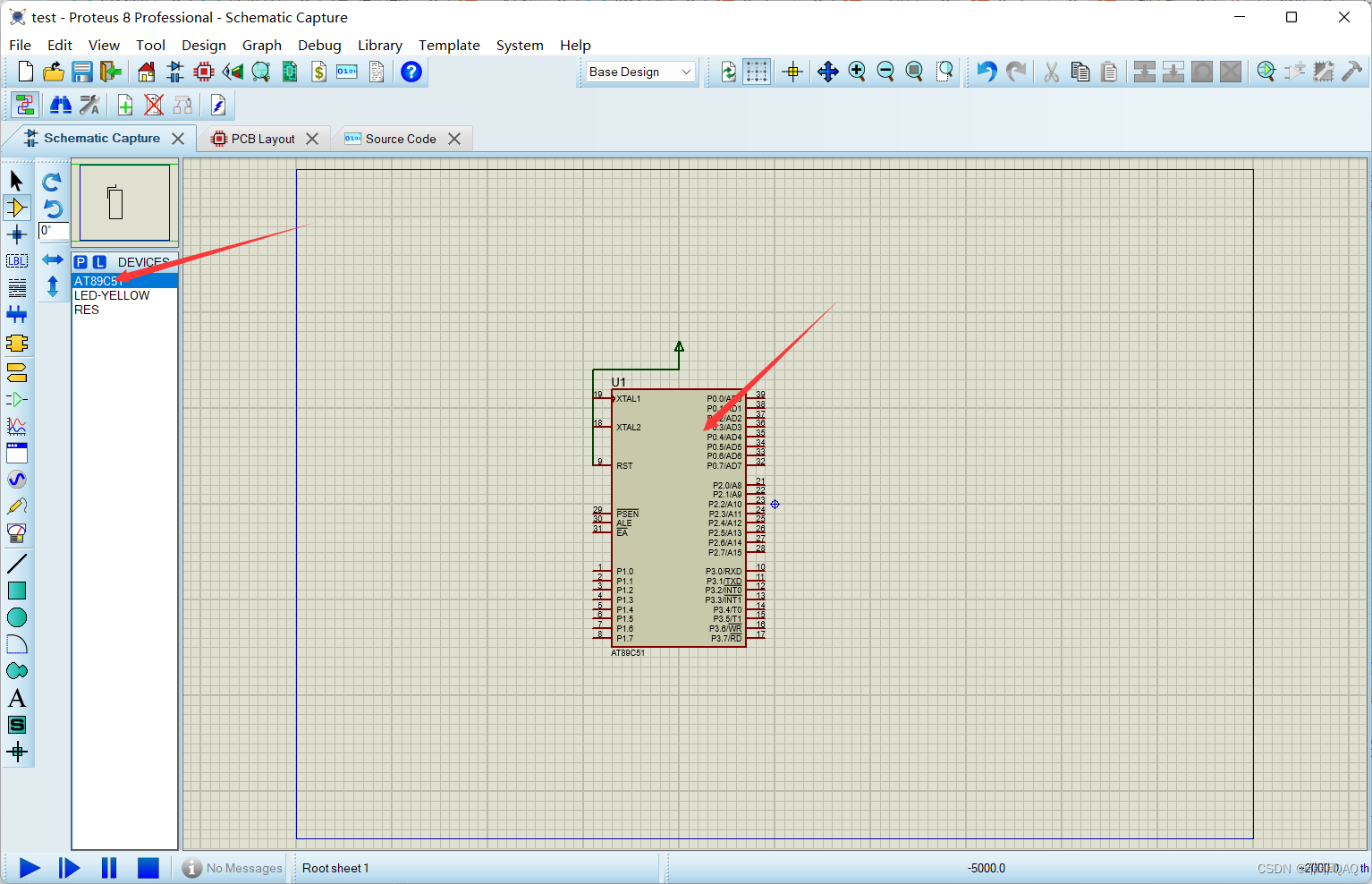Viewport: 1372px width, 884px height.
Task: Select the Component Mode tool
Action: point(17,208)
